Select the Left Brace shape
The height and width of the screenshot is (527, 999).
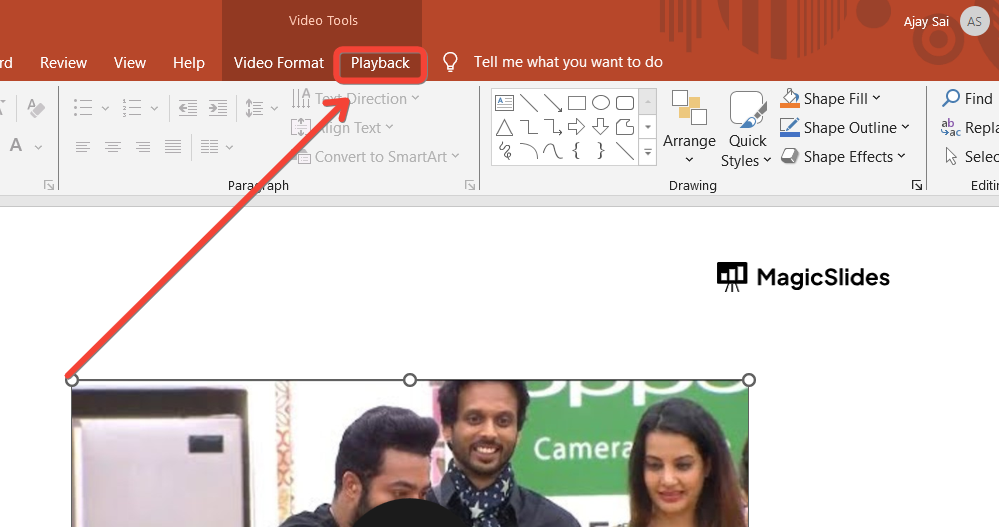coord(577,151)
